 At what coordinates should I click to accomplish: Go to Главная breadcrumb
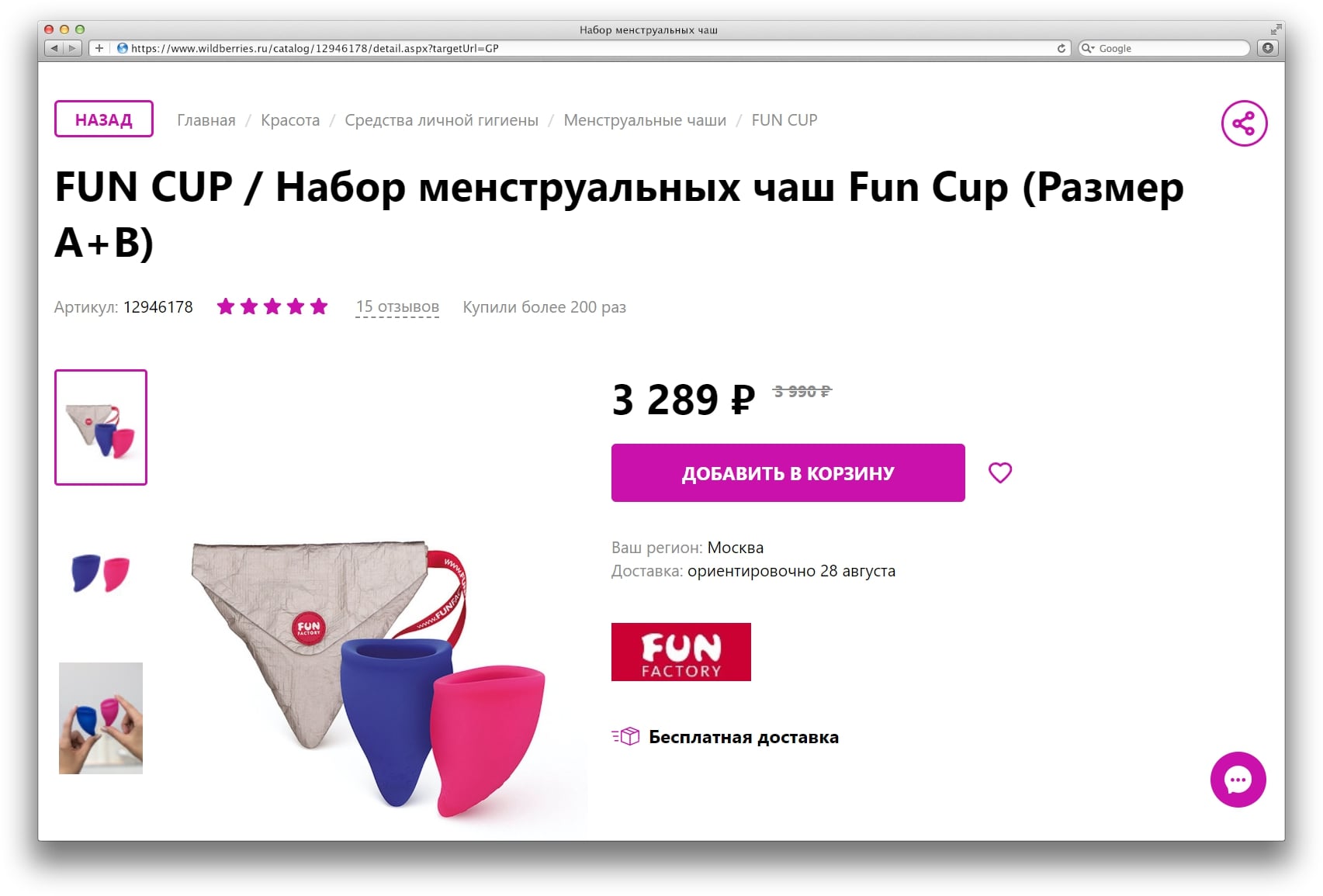(206, 120)
